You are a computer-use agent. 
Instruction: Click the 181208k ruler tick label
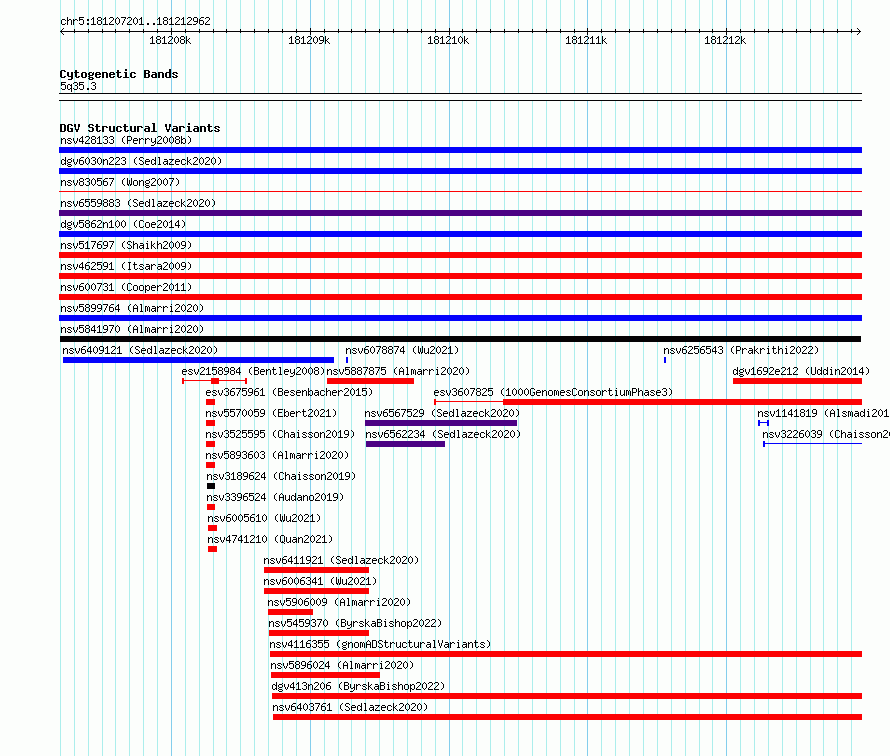tap(170, 40)
